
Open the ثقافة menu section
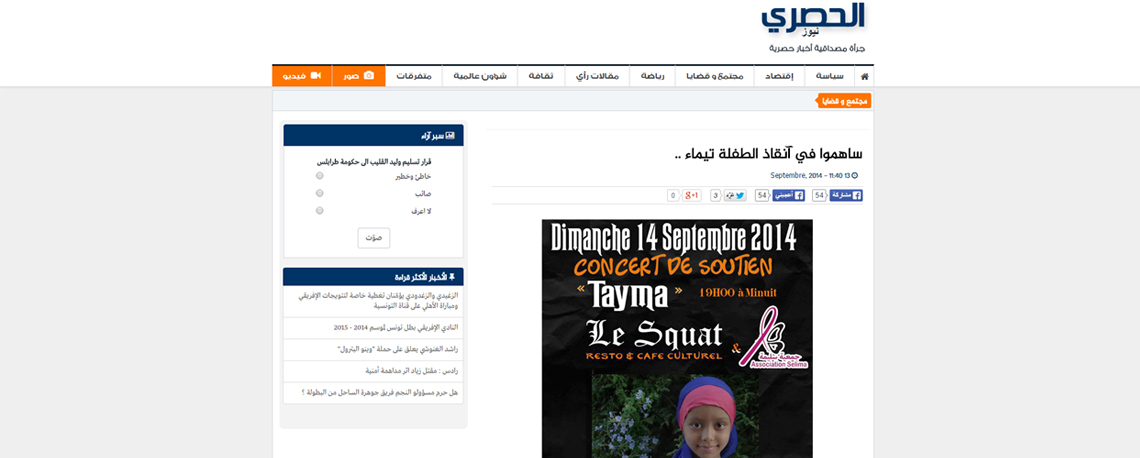pyautogui.click(x=541, y=76)
